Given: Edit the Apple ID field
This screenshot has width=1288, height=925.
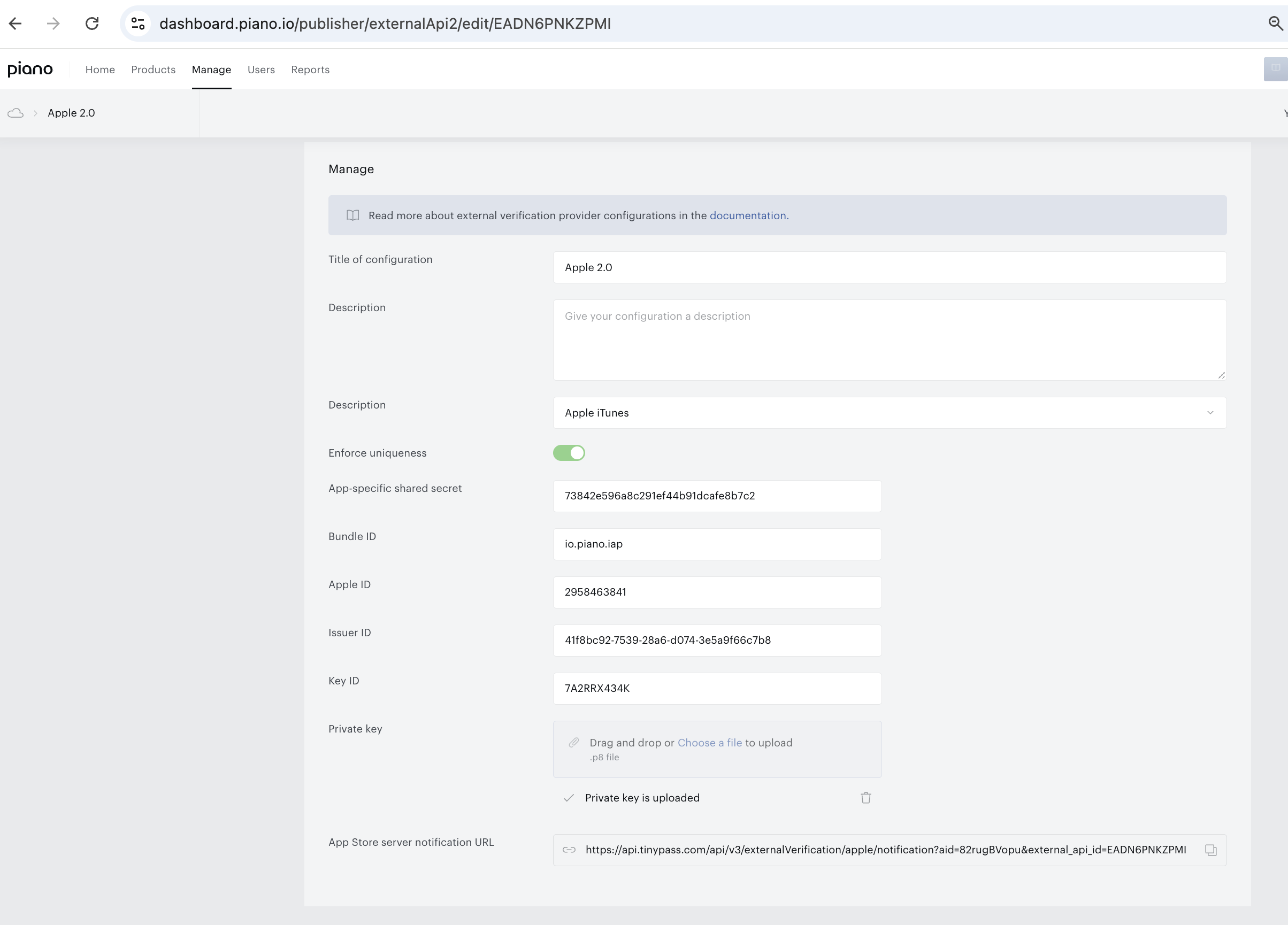Looking at the screenshot, I should [717, 592].
